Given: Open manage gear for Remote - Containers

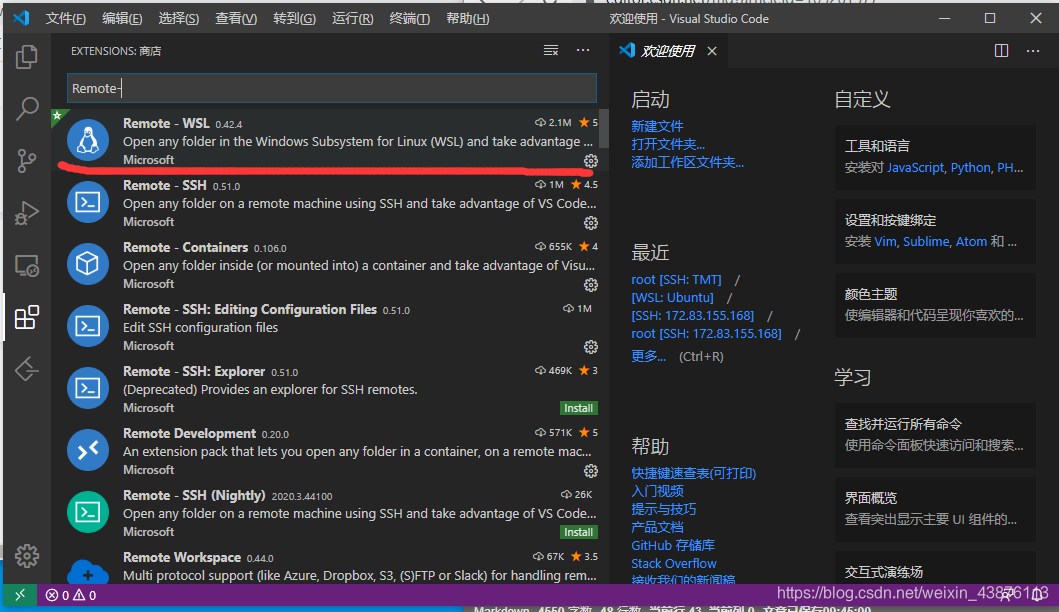Looking at the screenshot, I should coord(591,285).
